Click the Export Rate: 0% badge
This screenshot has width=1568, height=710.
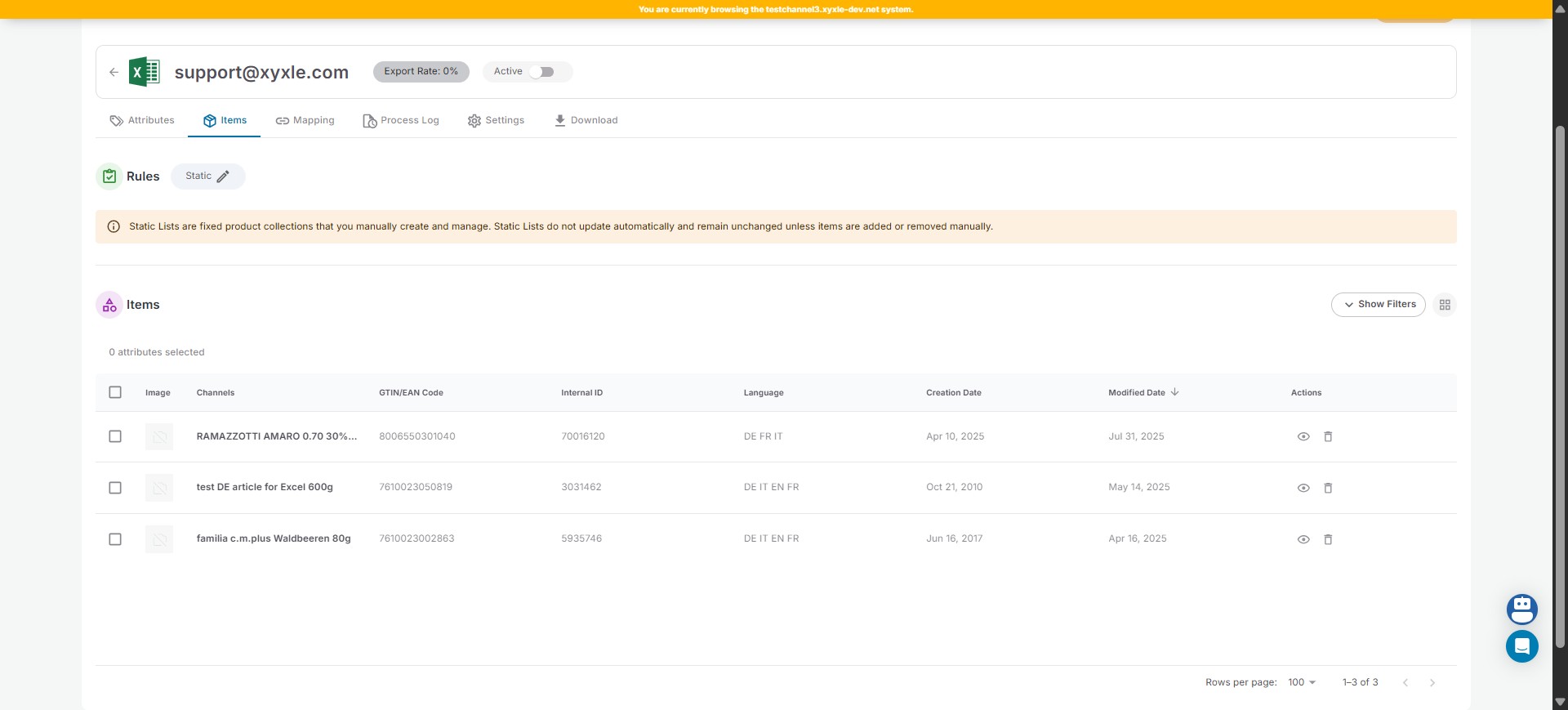[x=421, y=72]
